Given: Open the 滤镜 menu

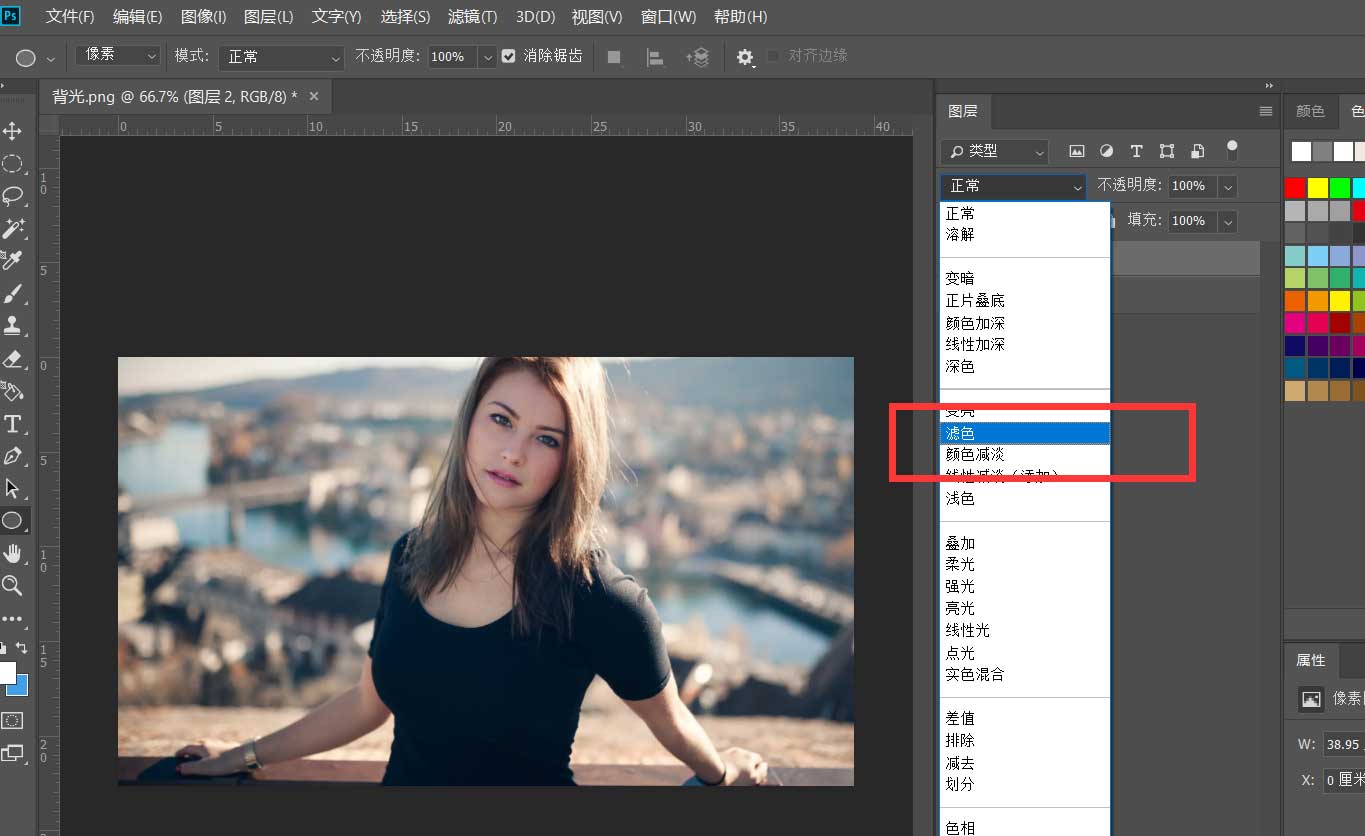Looking at the screenshot, I should [x=472, y=16].
